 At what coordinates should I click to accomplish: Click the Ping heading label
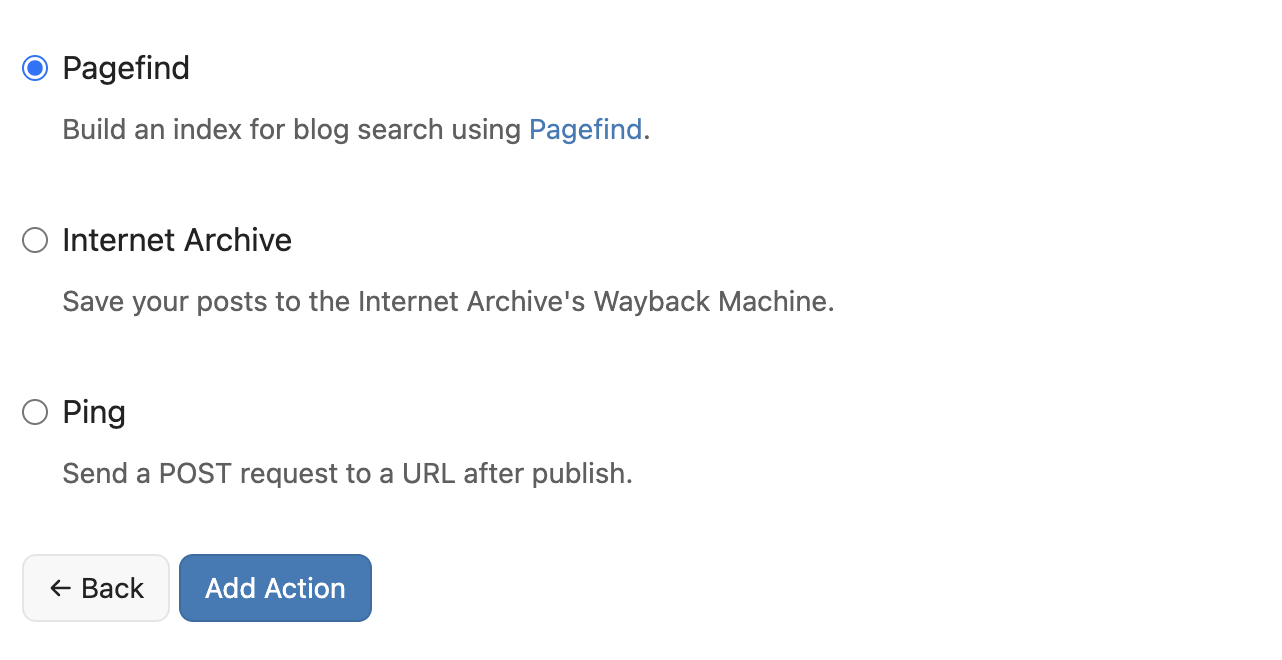[94, 412]
